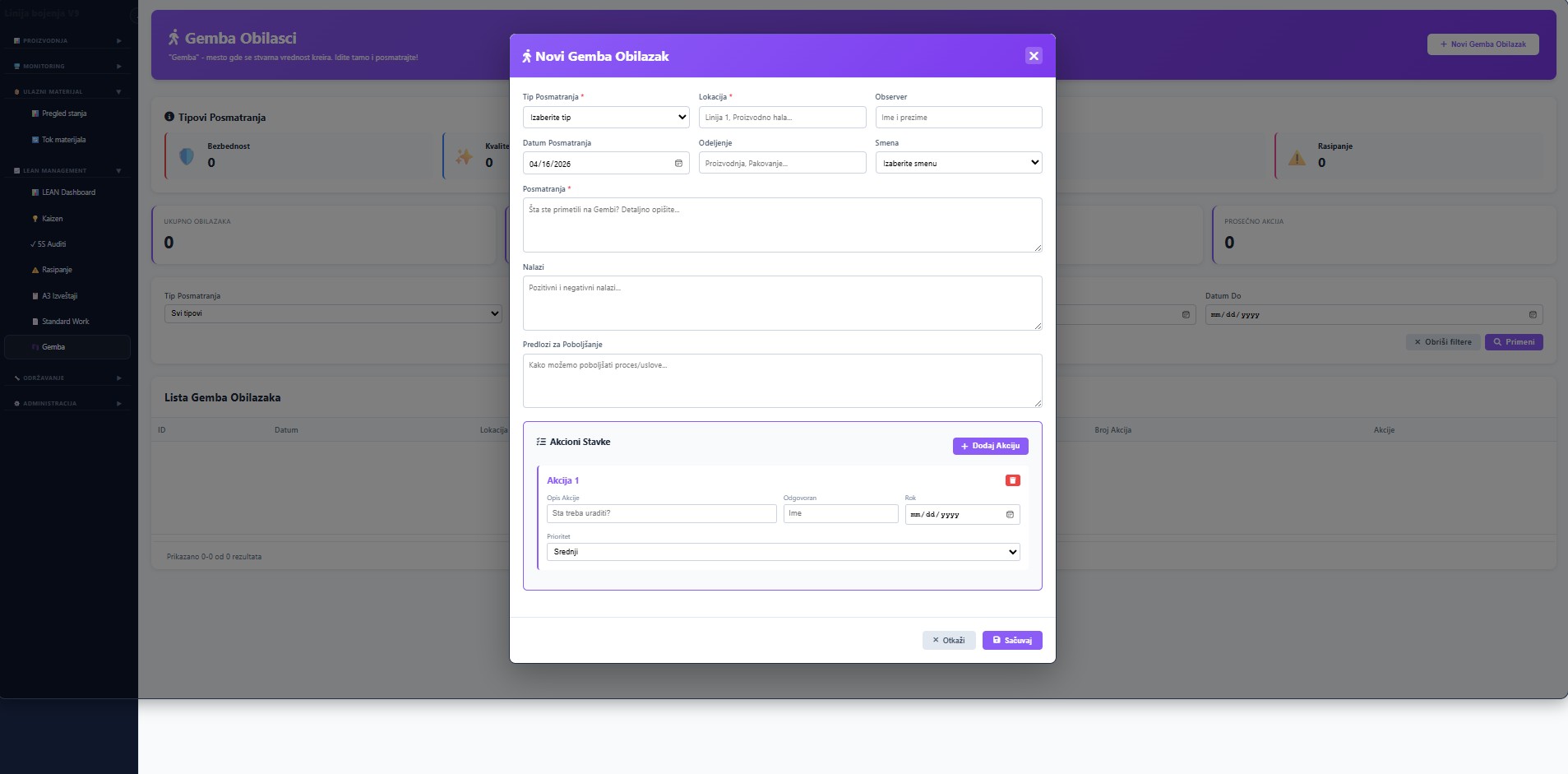Open Pregled stanja in the sidebar
The image size is (1568, 774).
[67, 114]
